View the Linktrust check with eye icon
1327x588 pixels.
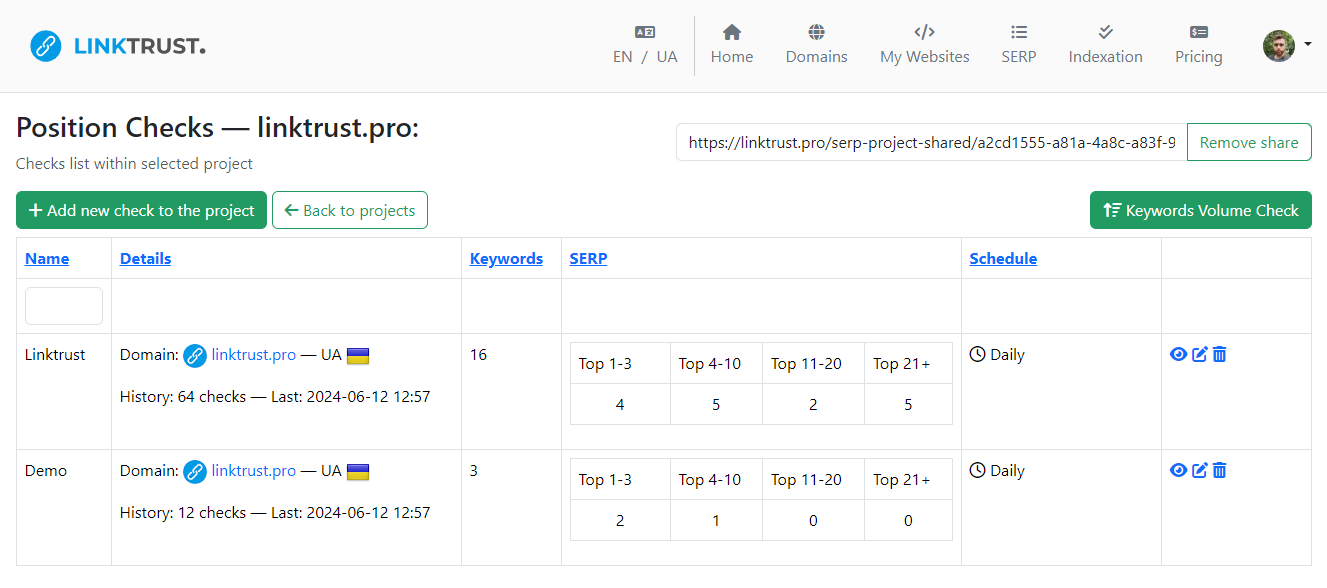(1178, 354)
